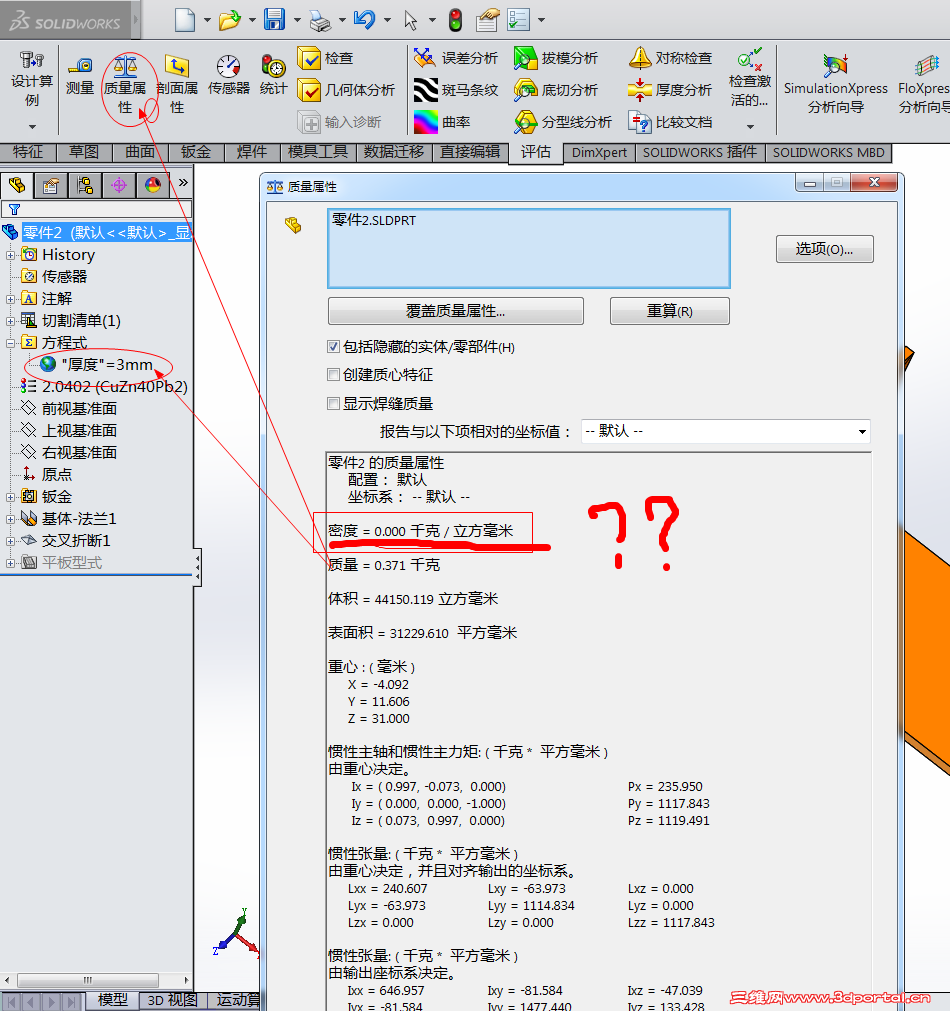
Task: Select the 上视基准面 plane
Action: (70, 431)
